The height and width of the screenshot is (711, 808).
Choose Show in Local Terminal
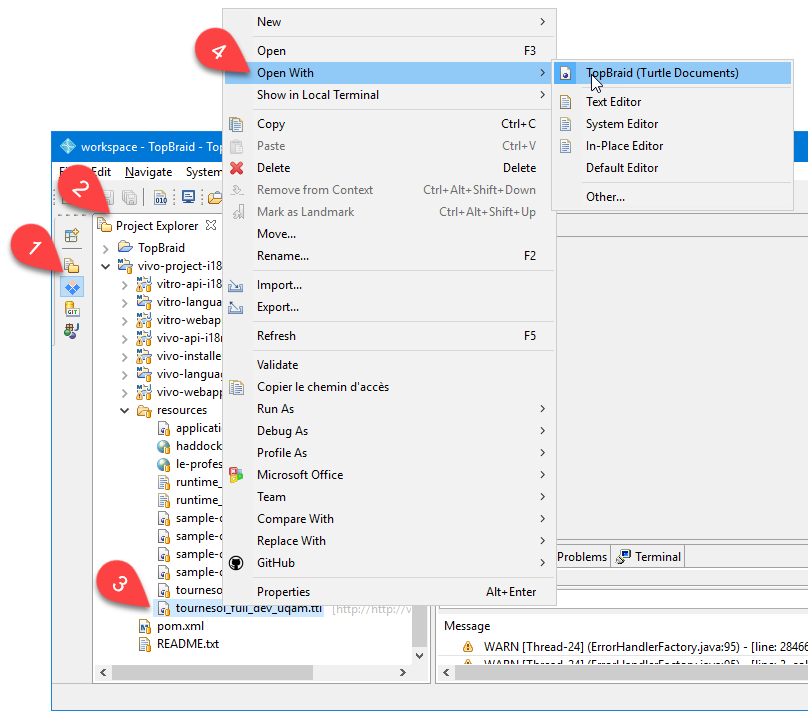390,95
